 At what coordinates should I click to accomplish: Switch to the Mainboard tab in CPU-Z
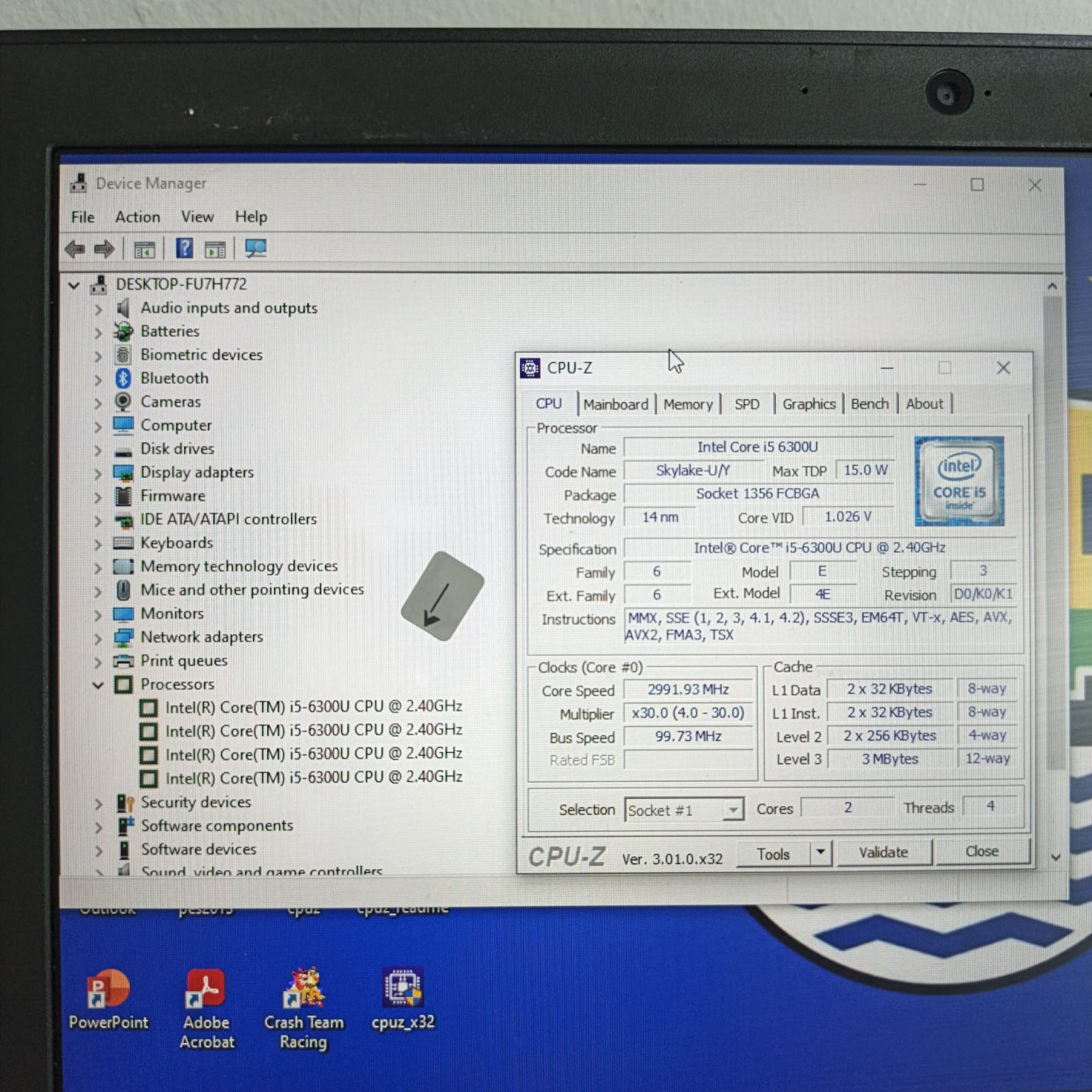[x=616, y=404]
